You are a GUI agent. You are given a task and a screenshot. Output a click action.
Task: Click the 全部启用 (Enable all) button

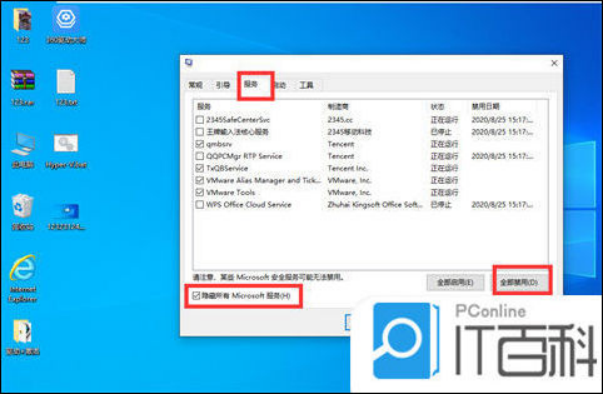click(x=455, y=283)
